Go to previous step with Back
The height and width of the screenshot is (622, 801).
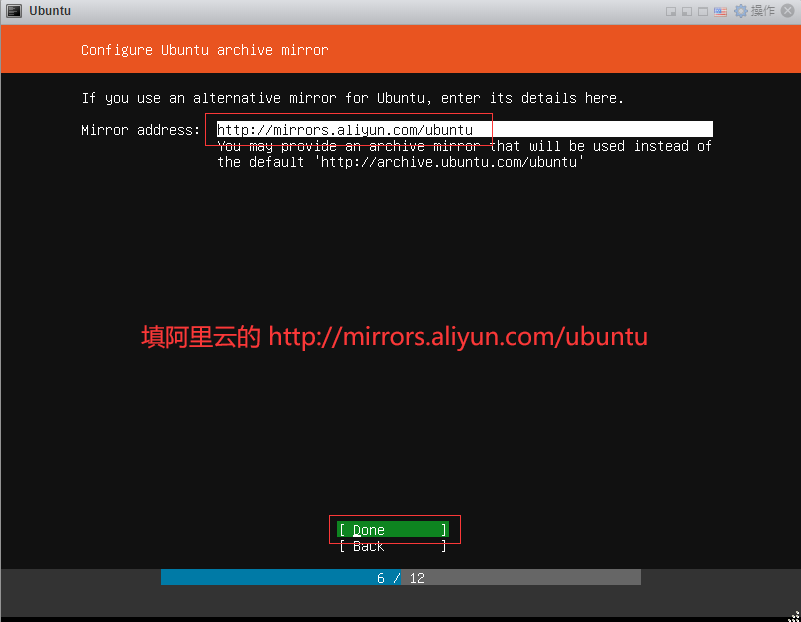tap(392, 546)
